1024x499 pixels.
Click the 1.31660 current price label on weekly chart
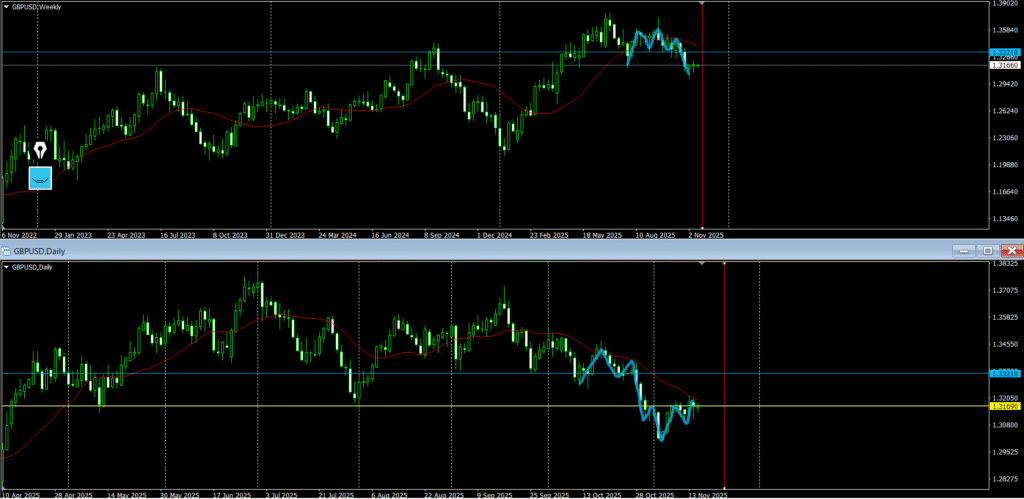1004,65
